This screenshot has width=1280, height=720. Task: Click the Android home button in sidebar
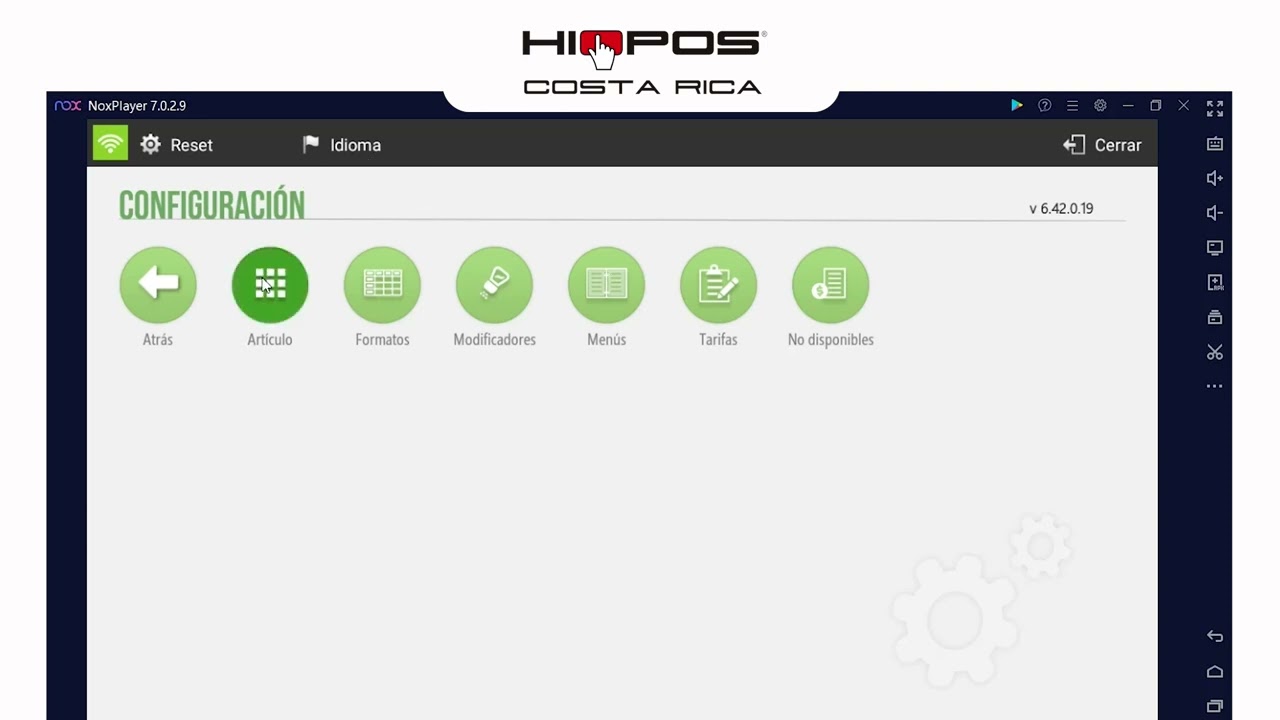[x=1215, y=671]
